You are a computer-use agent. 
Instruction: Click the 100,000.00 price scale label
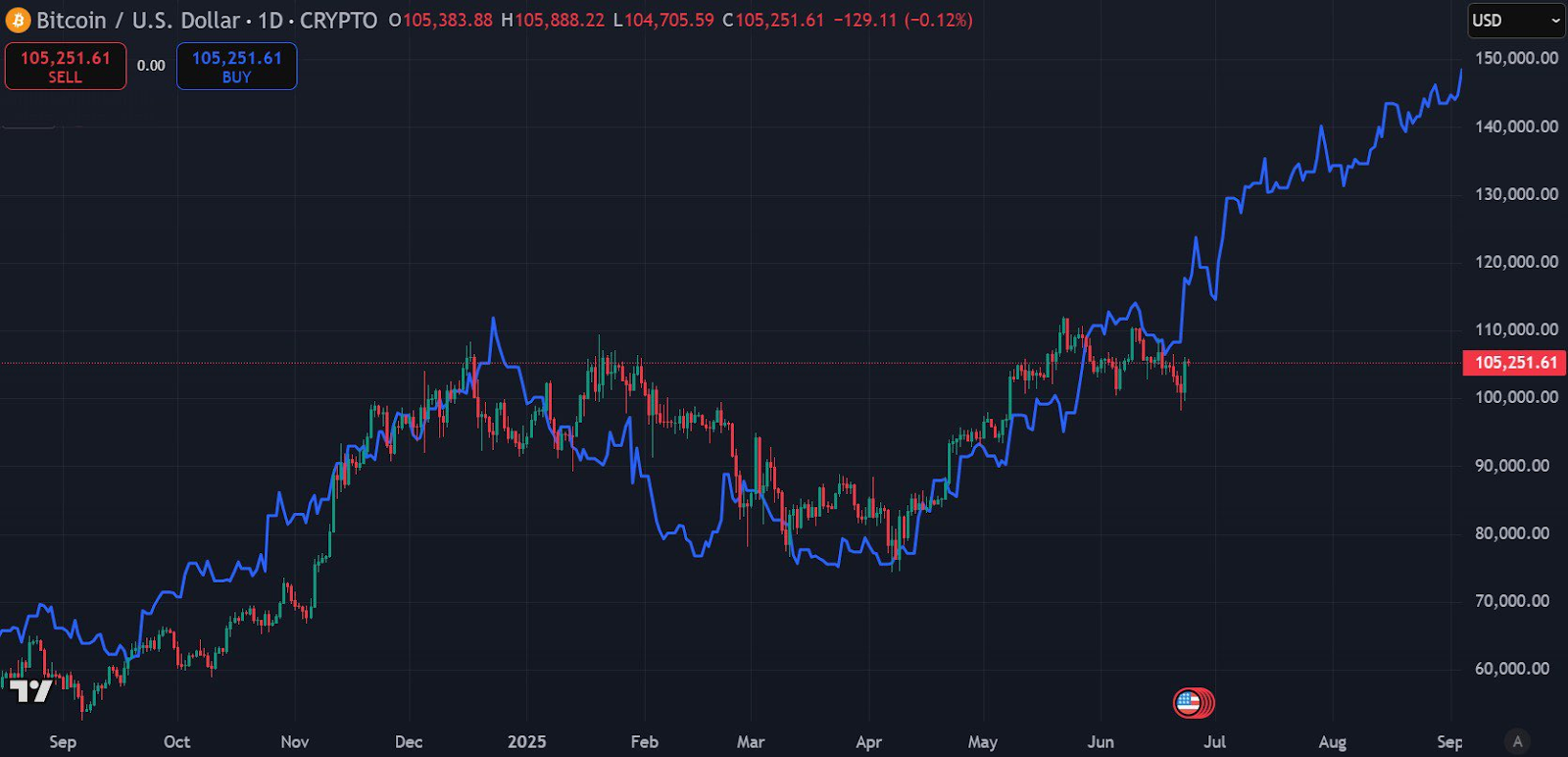1516,397
